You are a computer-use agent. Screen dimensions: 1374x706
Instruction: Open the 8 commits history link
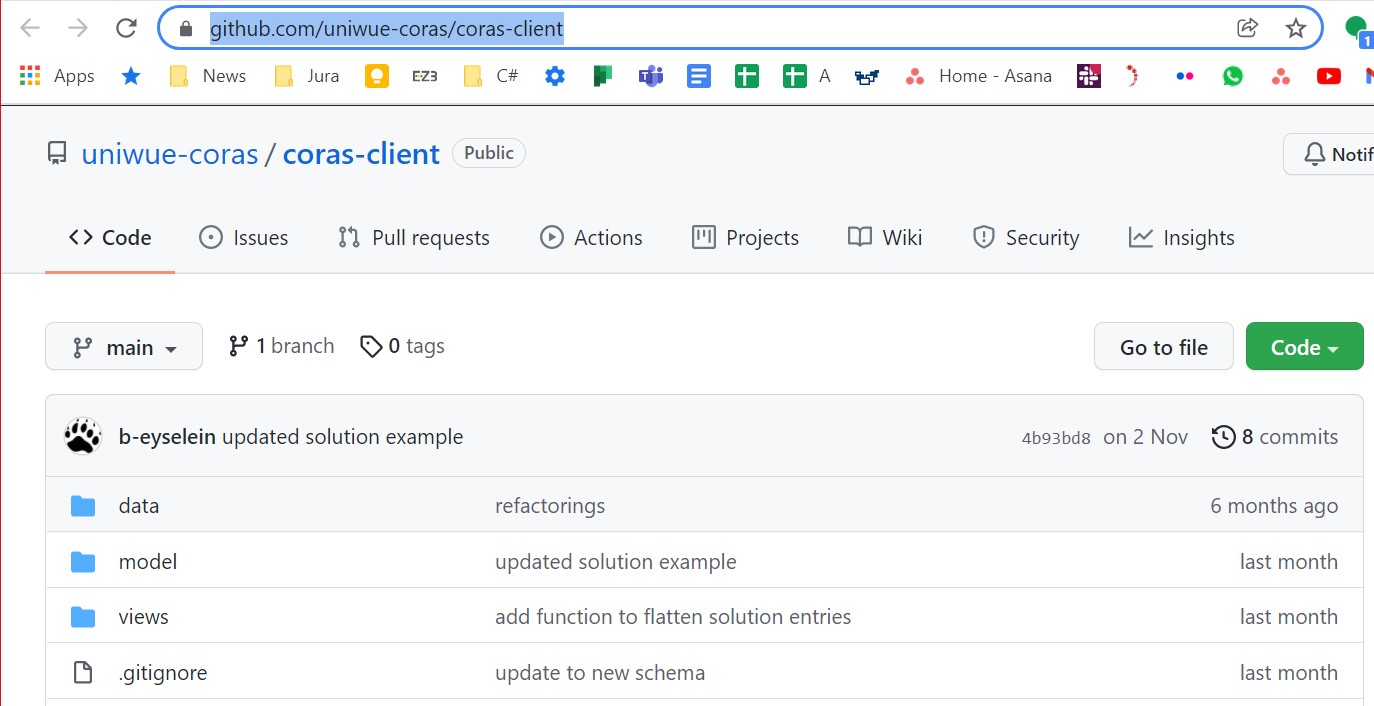[x=1275, y=437]
